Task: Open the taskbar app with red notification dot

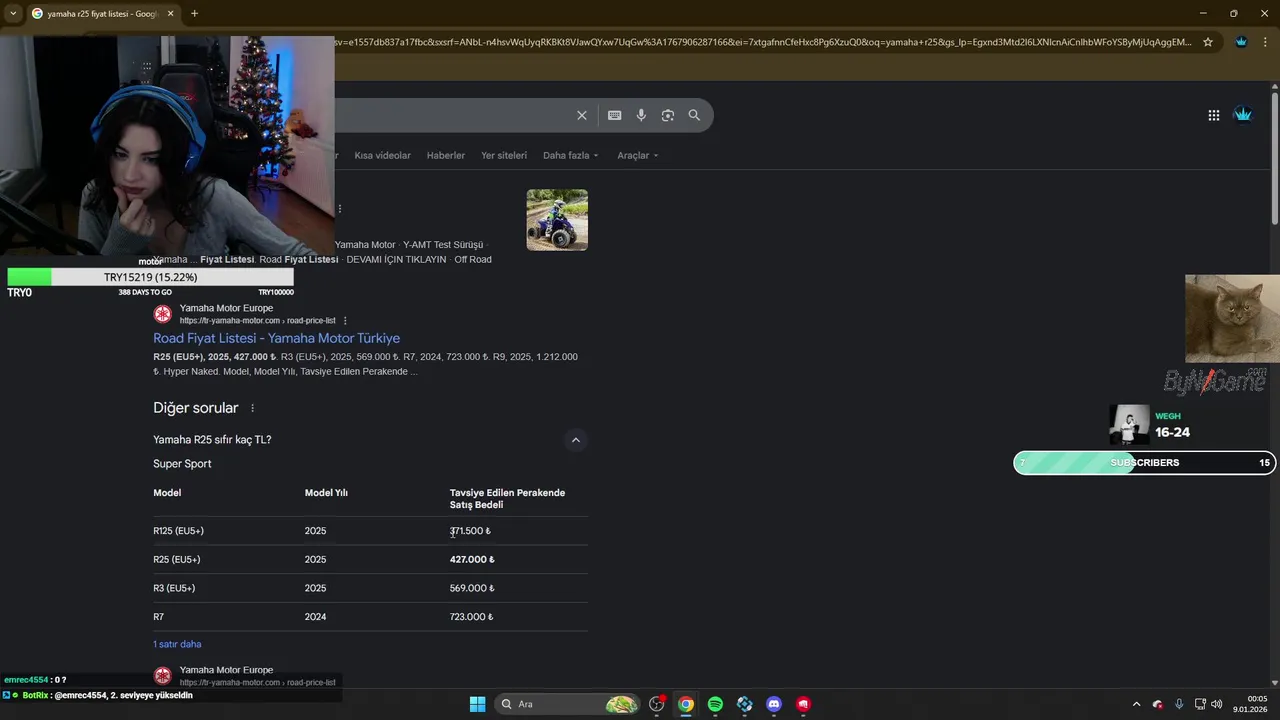Action: point(657,704)
